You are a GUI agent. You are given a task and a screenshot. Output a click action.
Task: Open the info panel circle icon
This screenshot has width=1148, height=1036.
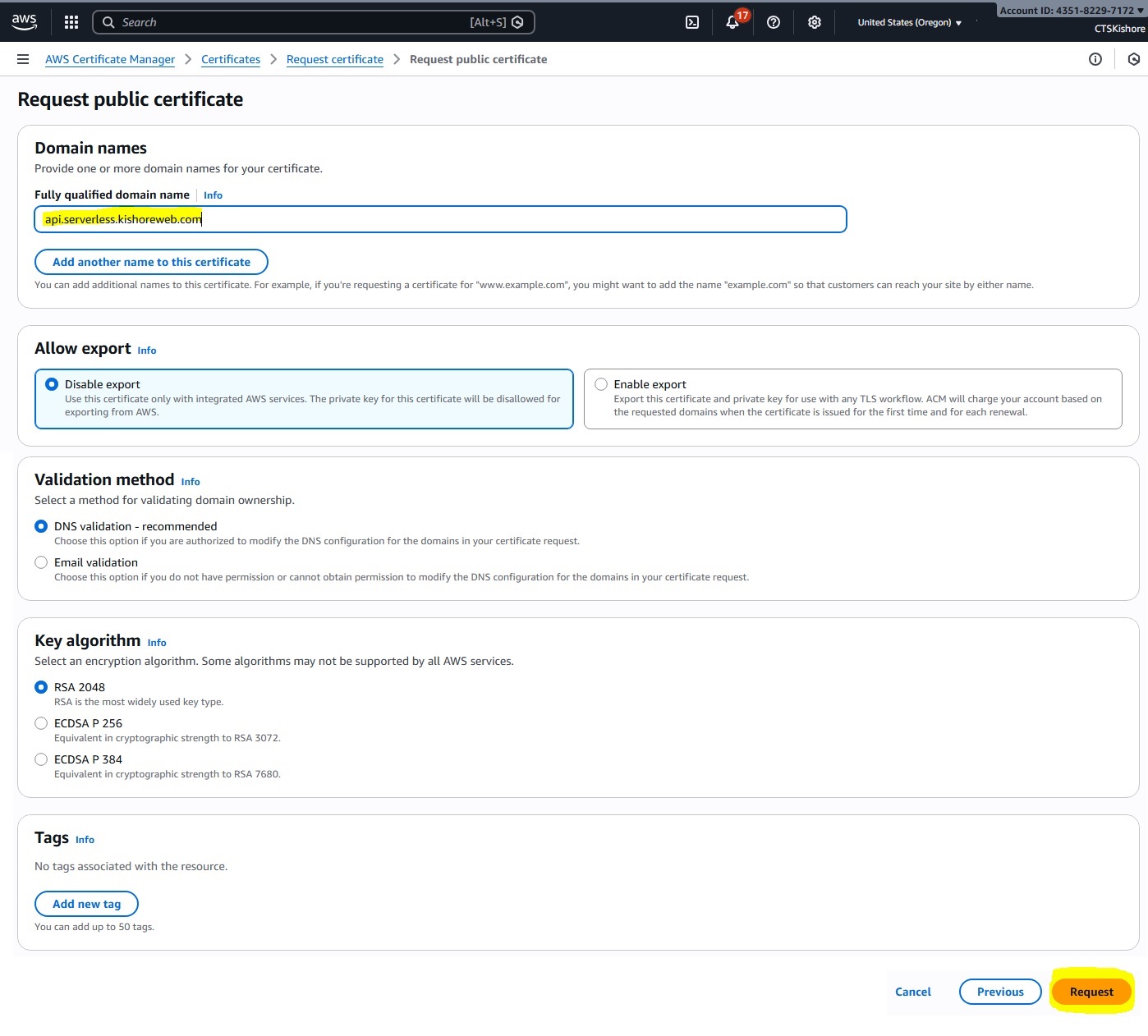pos(1095,59)
